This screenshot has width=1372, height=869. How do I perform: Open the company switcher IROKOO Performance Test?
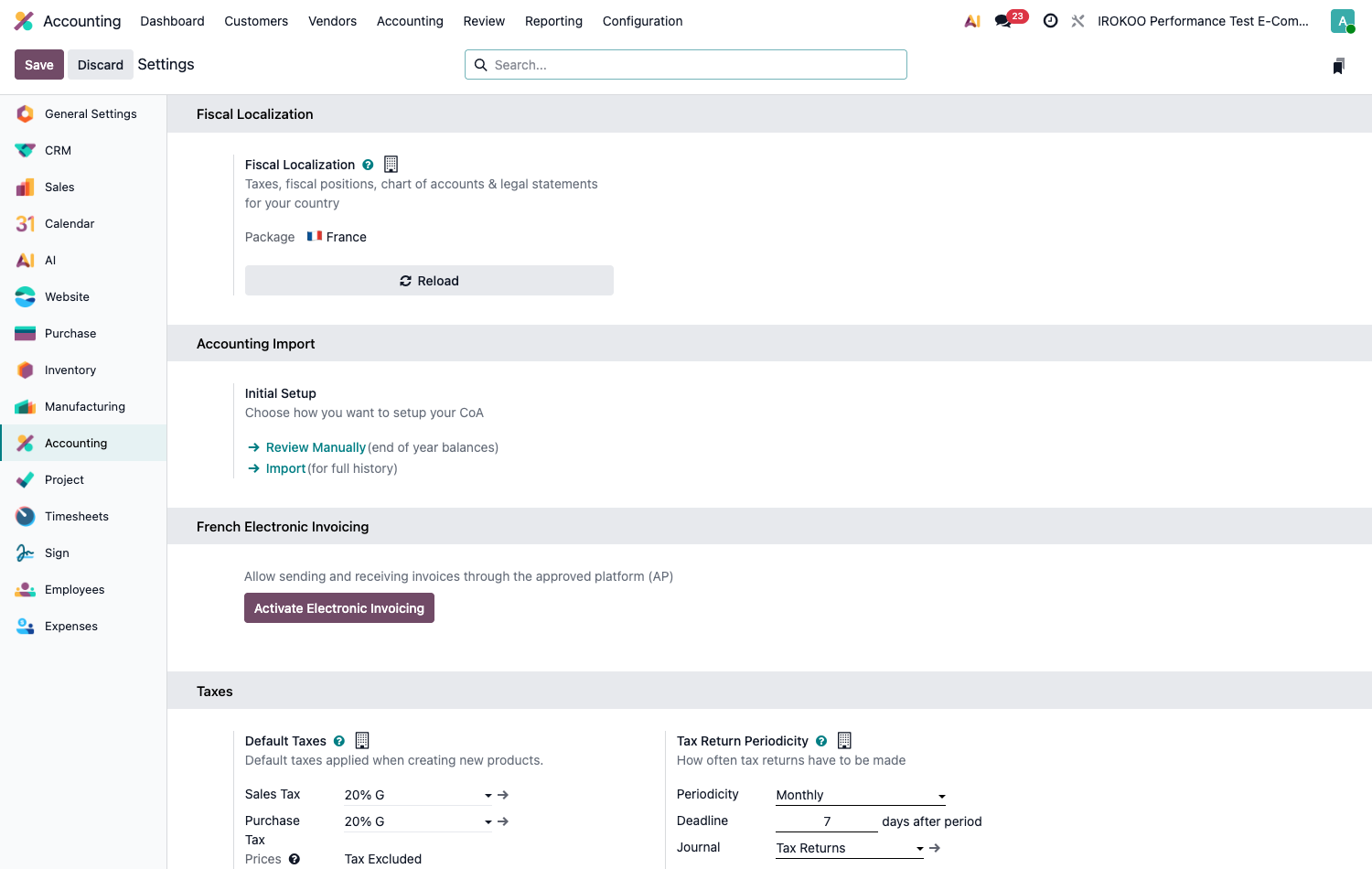click(1203, 21)
